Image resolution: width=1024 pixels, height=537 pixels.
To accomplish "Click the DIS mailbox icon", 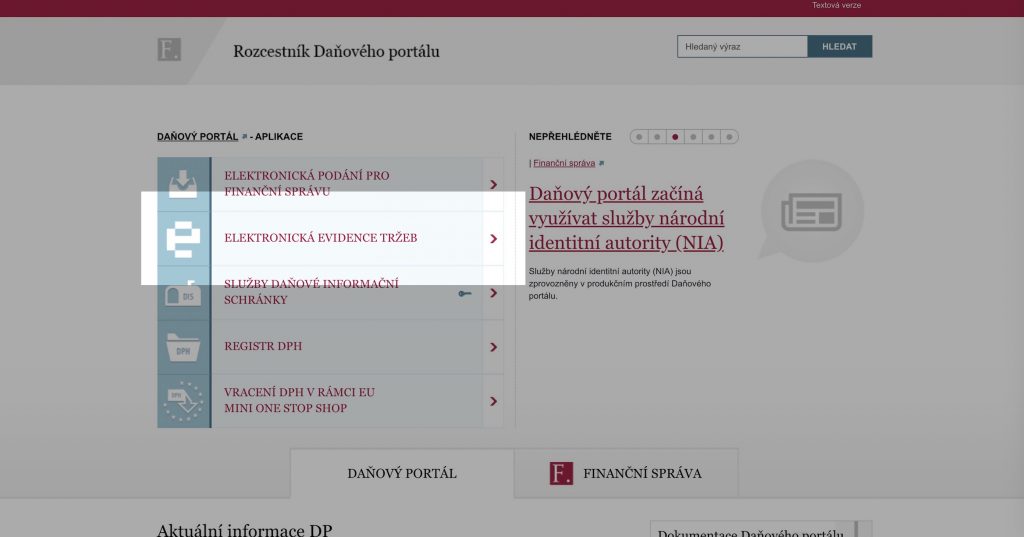I will point(183,293).
